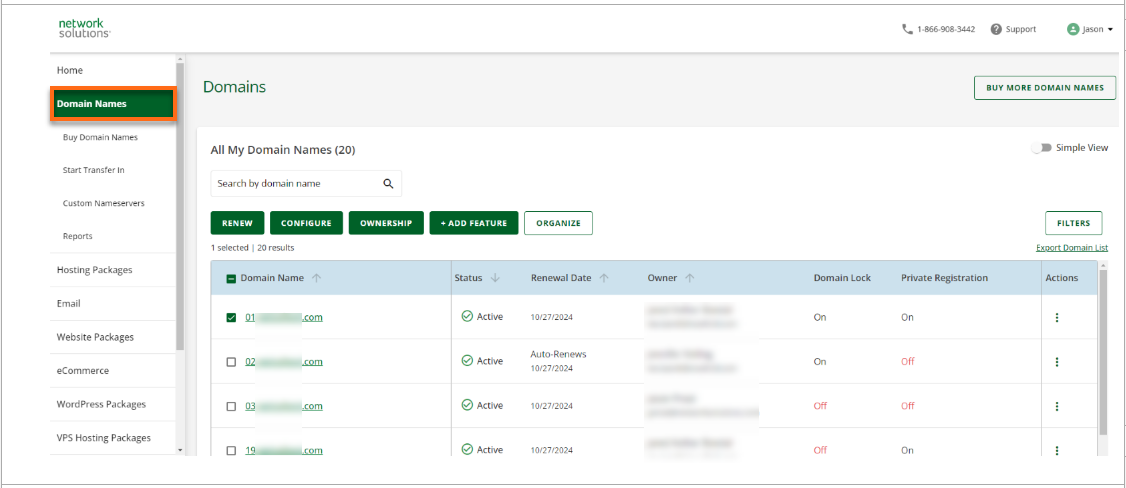The height and width of the screenshot is (488, 1126).
Task: Click the search magnifier icon
Action: tap(388, 184)
